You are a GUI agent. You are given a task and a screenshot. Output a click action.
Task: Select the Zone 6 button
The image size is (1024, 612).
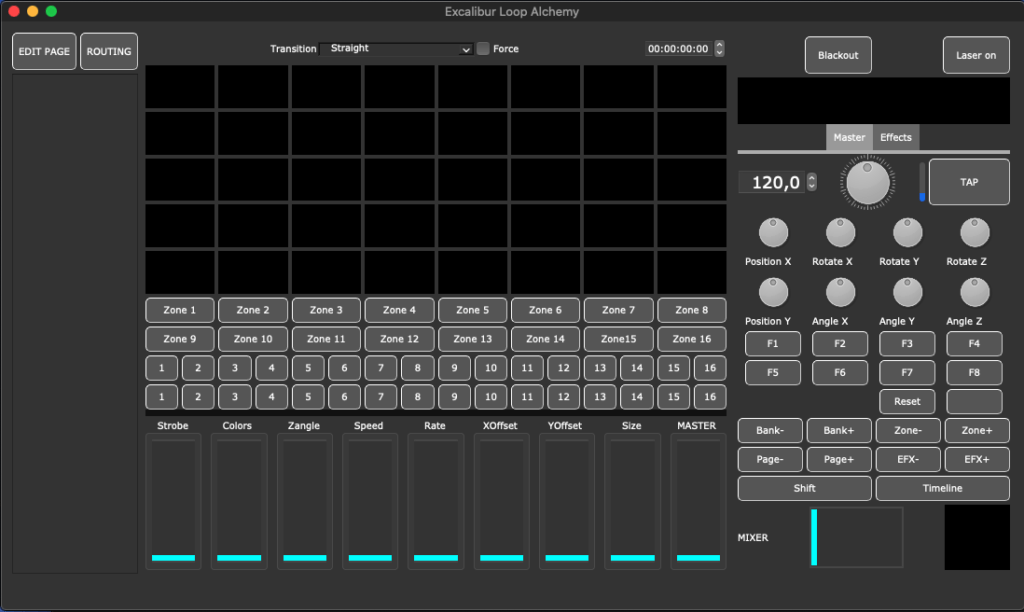coord(545,310)
